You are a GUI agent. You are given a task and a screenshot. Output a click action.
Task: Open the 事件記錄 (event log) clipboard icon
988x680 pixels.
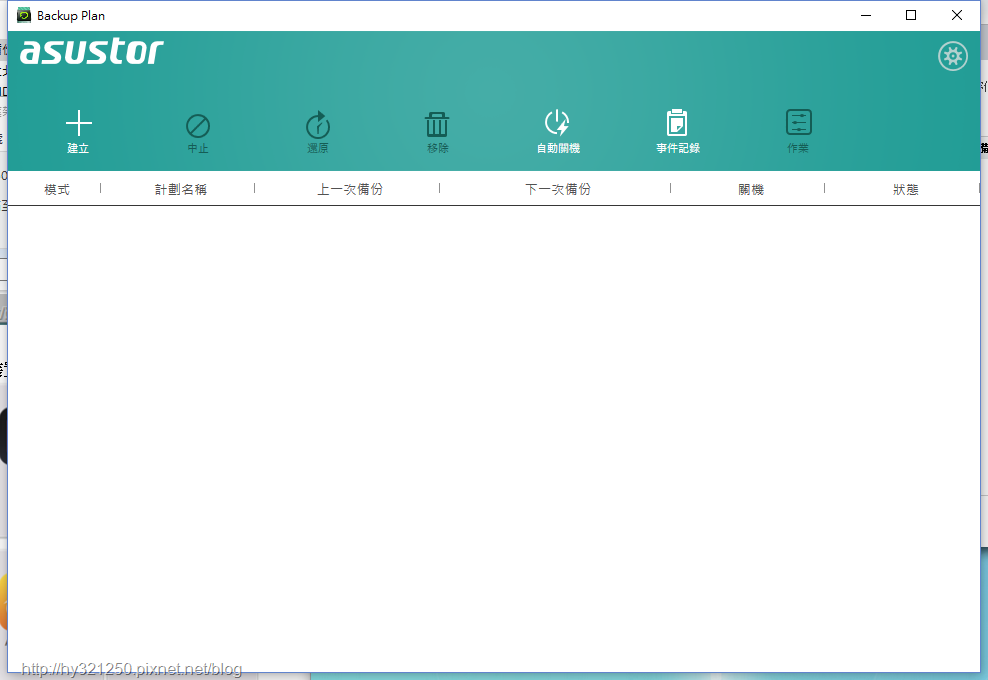point(677,122)
